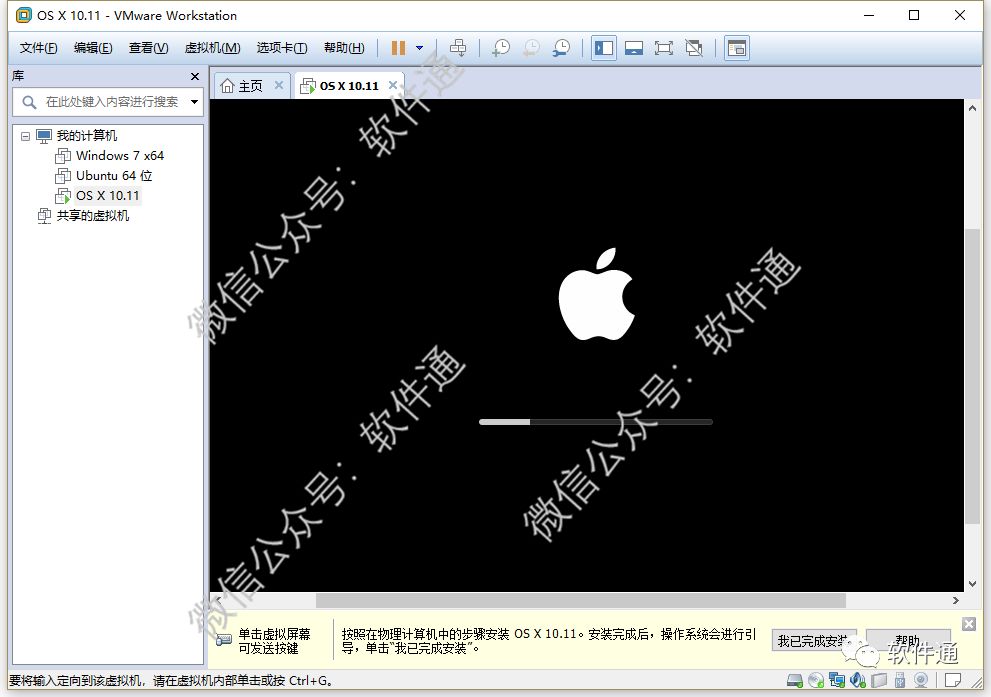Click the hard disk status icon
This screenshot has width=991, height=697.
[x=794, y=681]
